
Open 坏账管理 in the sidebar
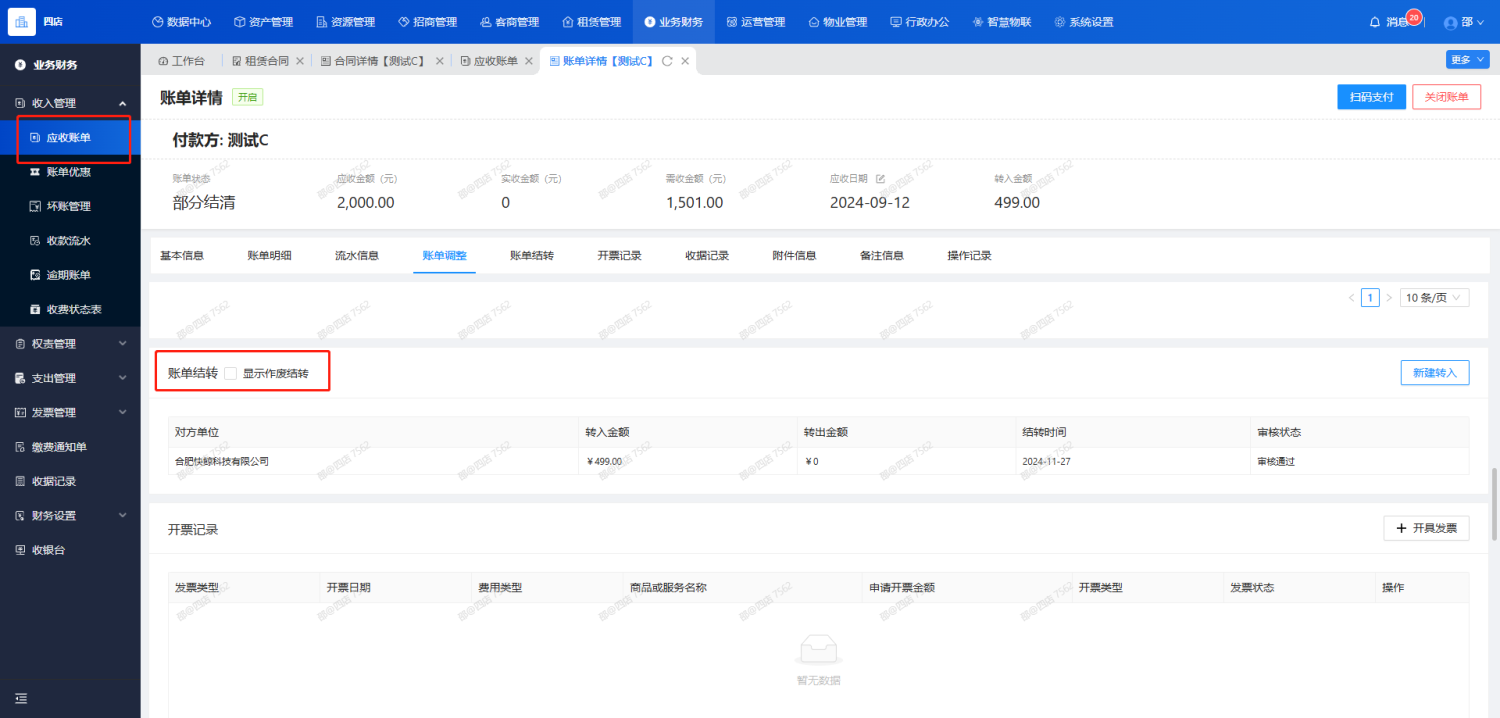point(70,206)
